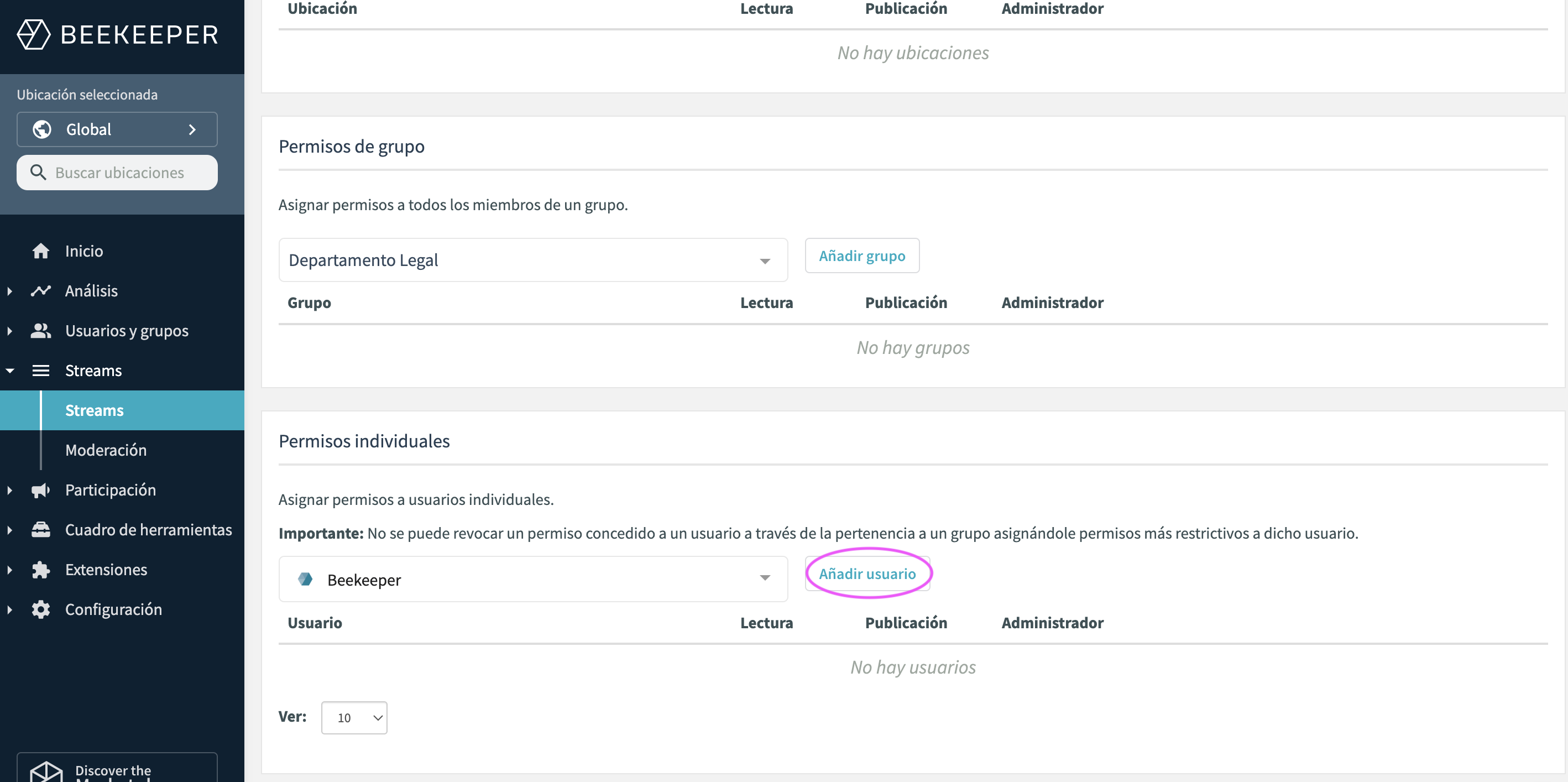Click the BEEKEEPER brand name text

coord(140,35)
